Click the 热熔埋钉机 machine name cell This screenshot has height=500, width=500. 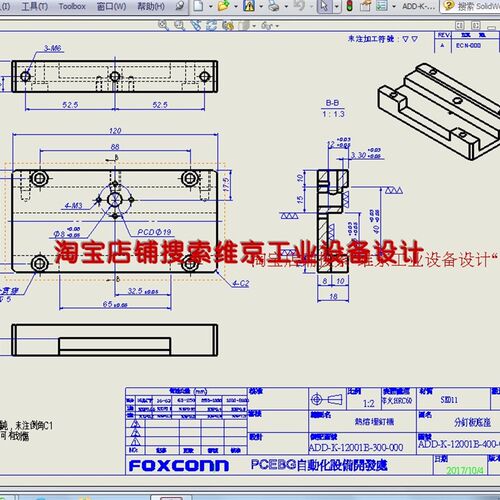point(374,422)
